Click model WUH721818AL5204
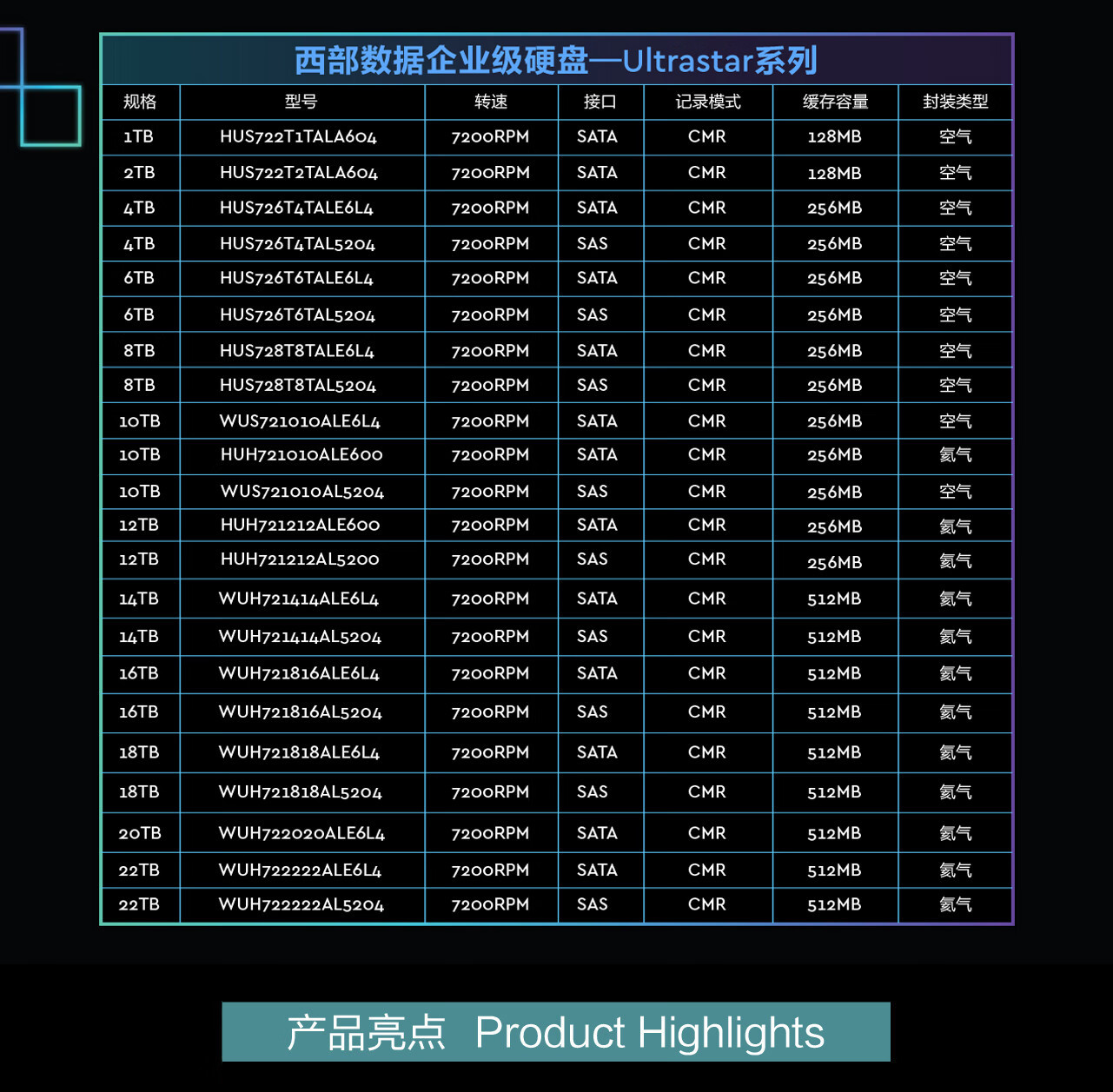 click(x=301, y=792)
